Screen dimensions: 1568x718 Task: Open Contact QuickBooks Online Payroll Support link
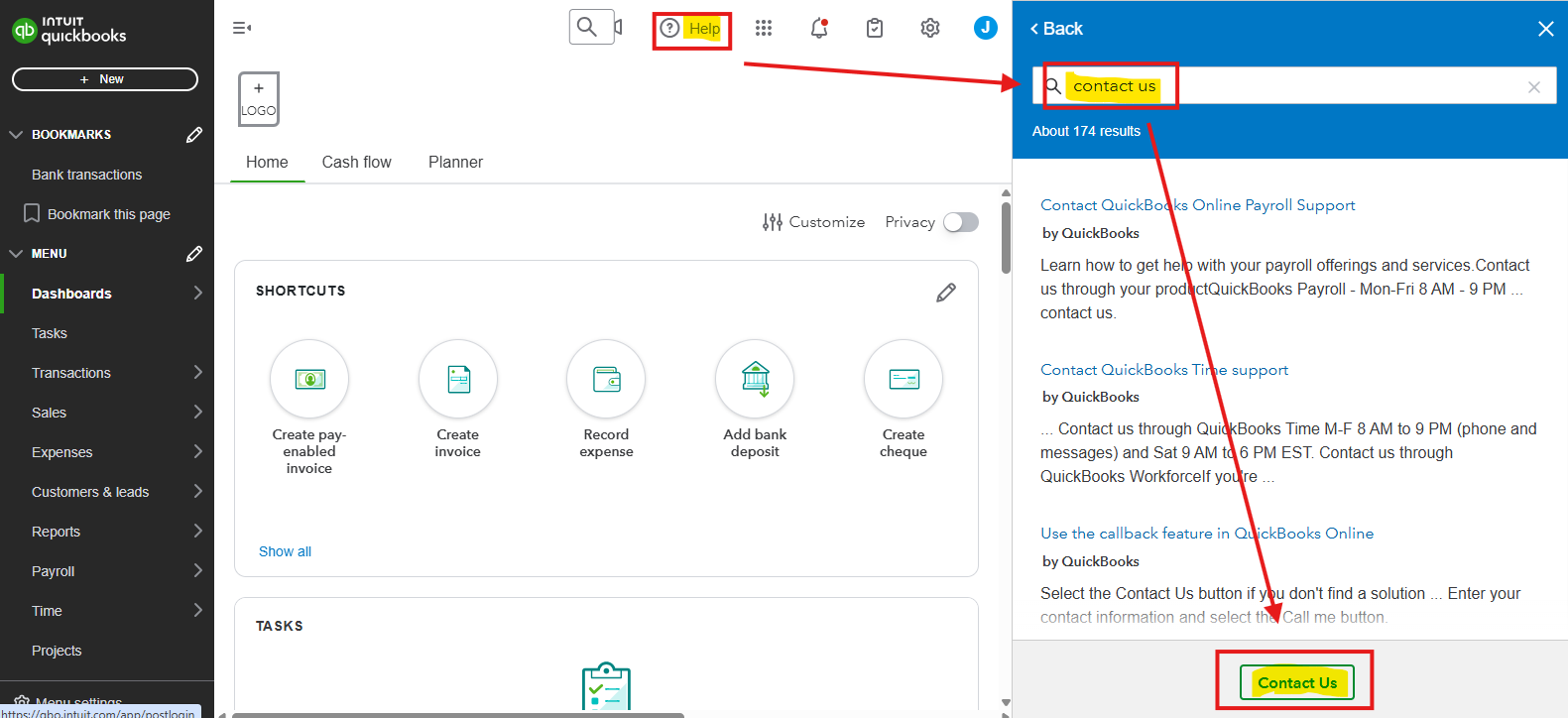click(x=1197, y=205)
